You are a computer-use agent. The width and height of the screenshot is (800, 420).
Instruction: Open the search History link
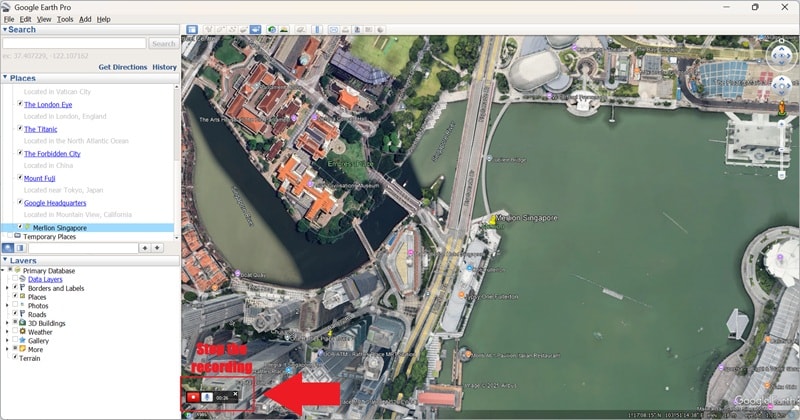(x=164, y=67)
